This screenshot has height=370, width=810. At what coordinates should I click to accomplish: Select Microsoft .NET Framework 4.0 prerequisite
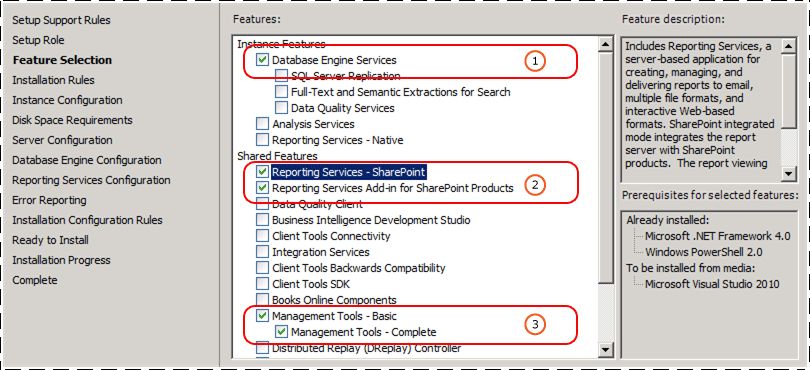tap(718, 236)
